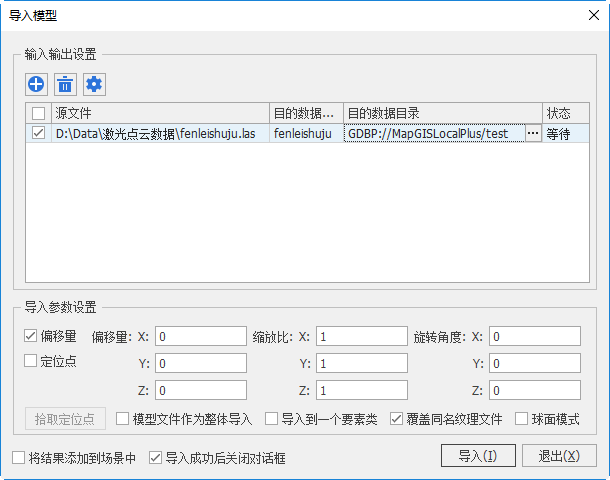The image size is (610, 480).
Task: Enable 球面模式 checkbox
Action: pyautogui.click(x=521, y=419)
